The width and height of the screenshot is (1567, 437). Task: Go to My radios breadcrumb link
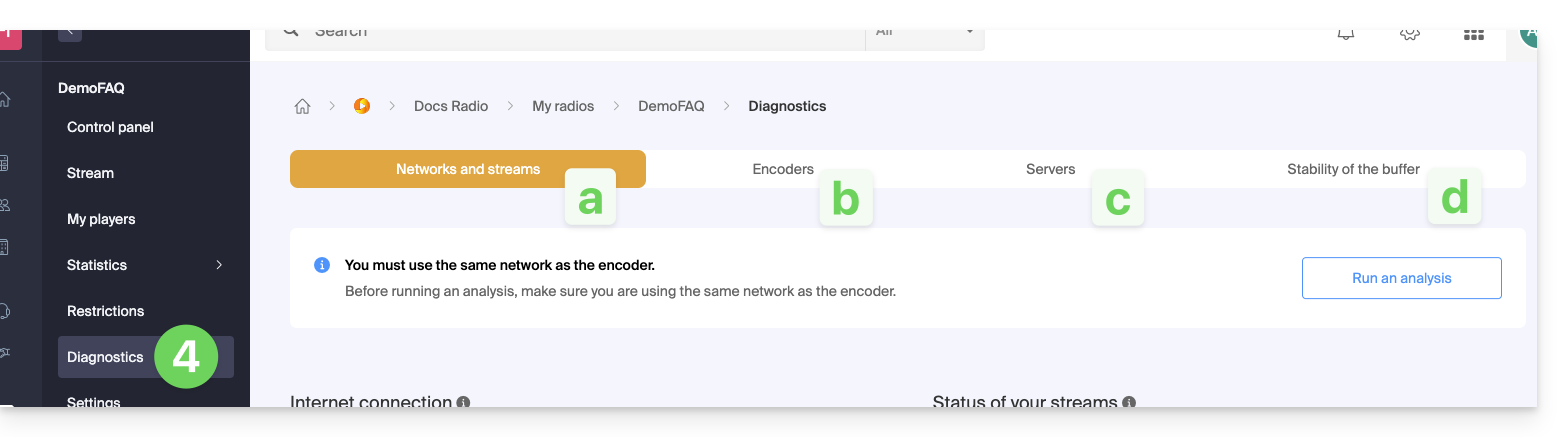pyautogui.click(x=563, y=106)
